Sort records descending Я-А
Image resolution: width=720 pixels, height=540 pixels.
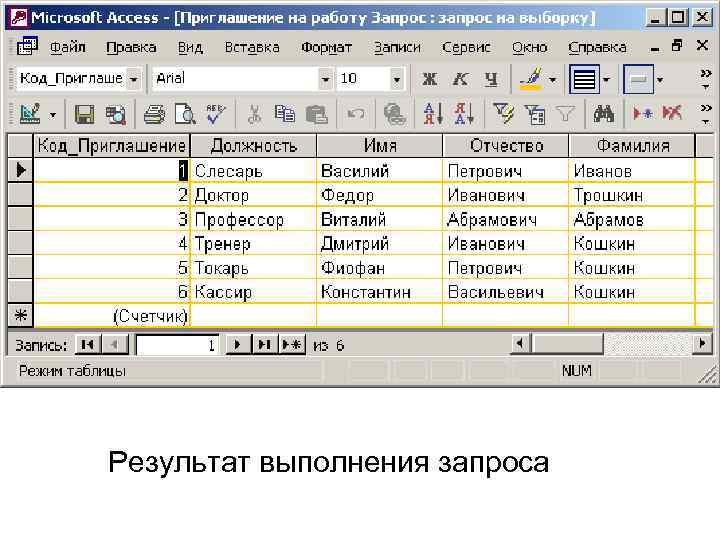pos(464,114)
